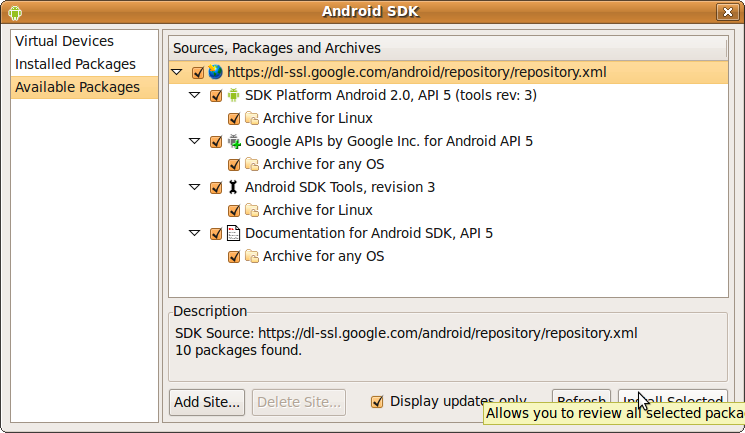The height and width of the screenshot is (433, 745).
Task: Click the archive folder icon under Google APIs
Action: [x=252, y=164]
